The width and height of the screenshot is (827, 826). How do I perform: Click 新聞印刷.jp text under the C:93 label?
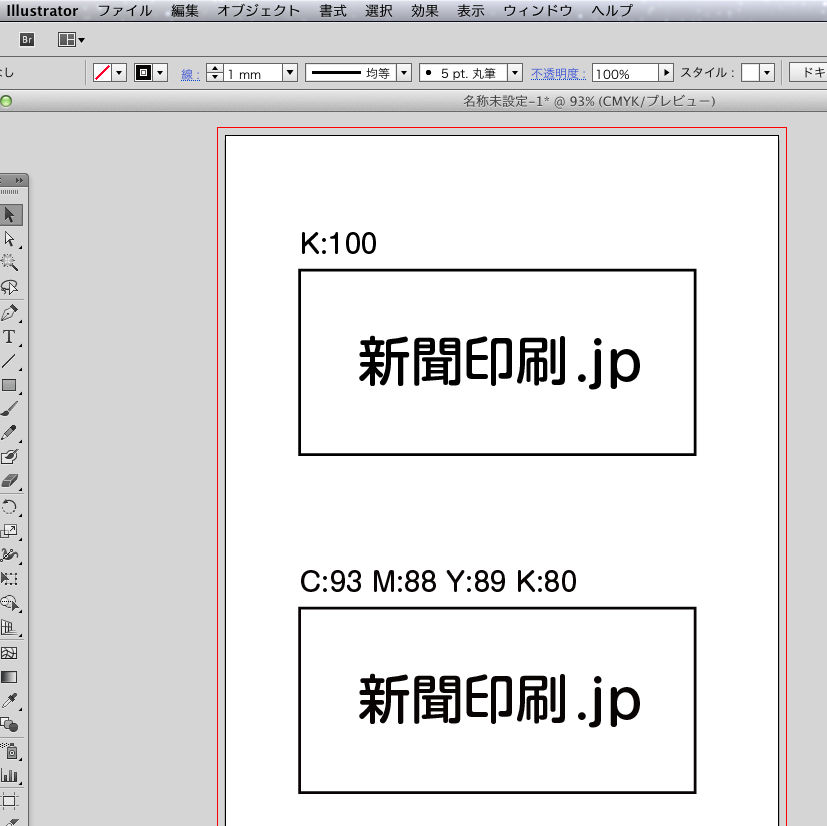pyautogui.click(x=499, y=700)
